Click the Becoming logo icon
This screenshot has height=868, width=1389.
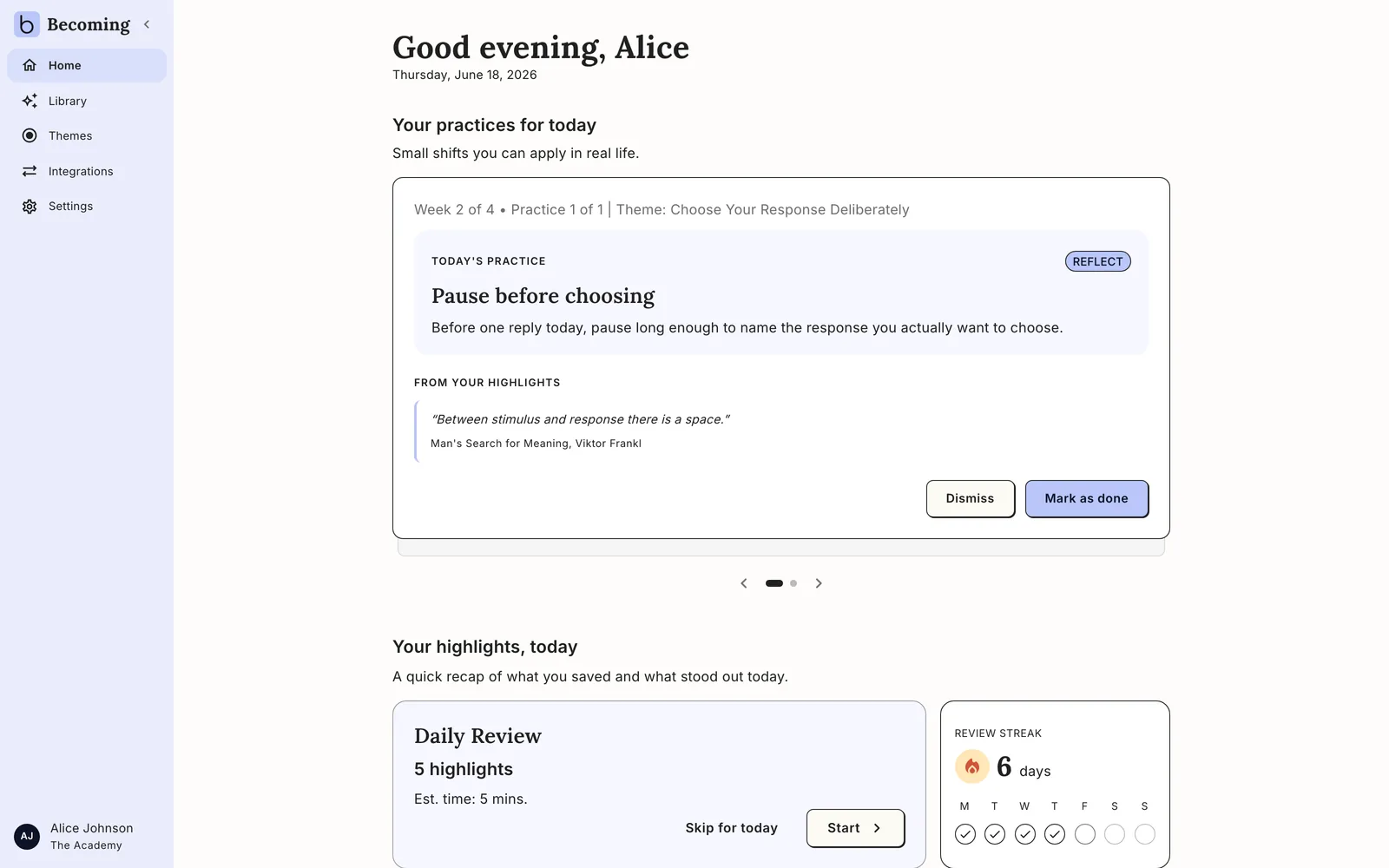pyautogui.click(x=27, y=24)
